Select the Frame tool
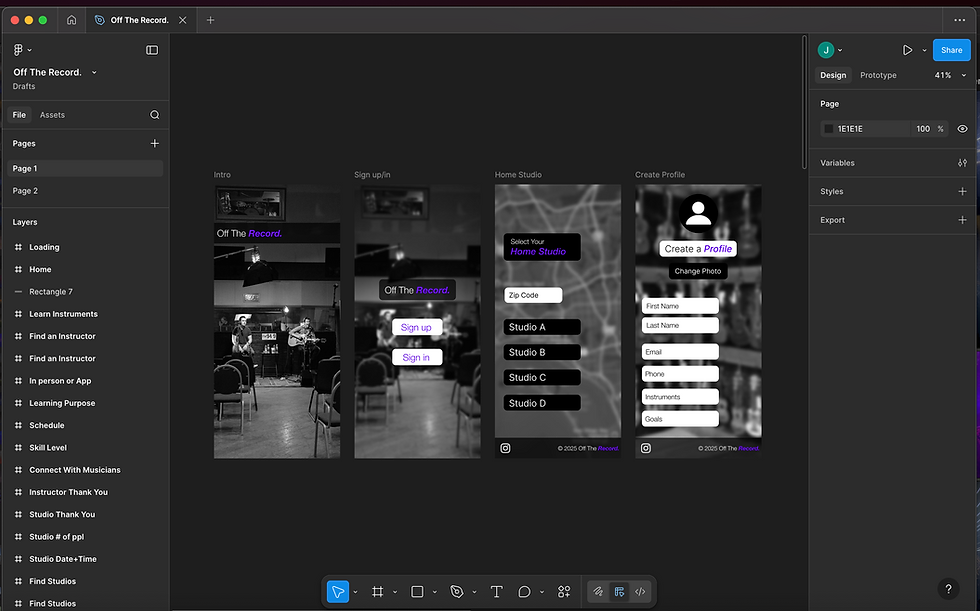The width and height of the screenshot is (980, 611). (378, 591)
